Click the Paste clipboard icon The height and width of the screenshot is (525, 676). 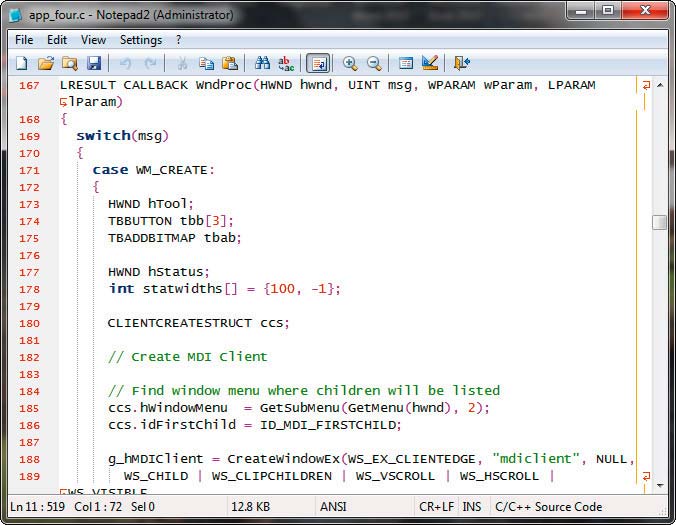[x=230, y=63]
